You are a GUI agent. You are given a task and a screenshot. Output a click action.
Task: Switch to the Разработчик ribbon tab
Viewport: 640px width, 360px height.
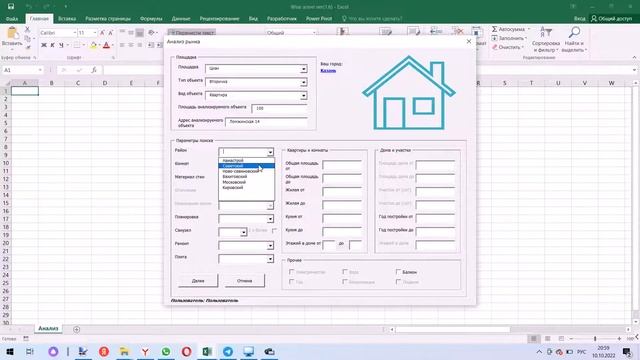[282, 19]
